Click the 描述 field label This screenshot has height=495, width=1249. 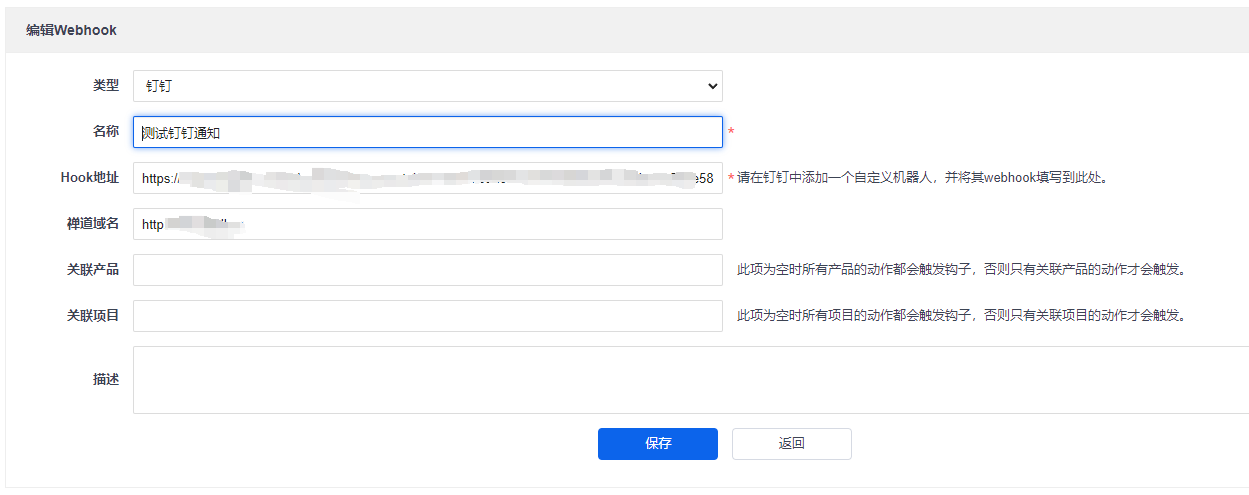click(x=105, y=379)
